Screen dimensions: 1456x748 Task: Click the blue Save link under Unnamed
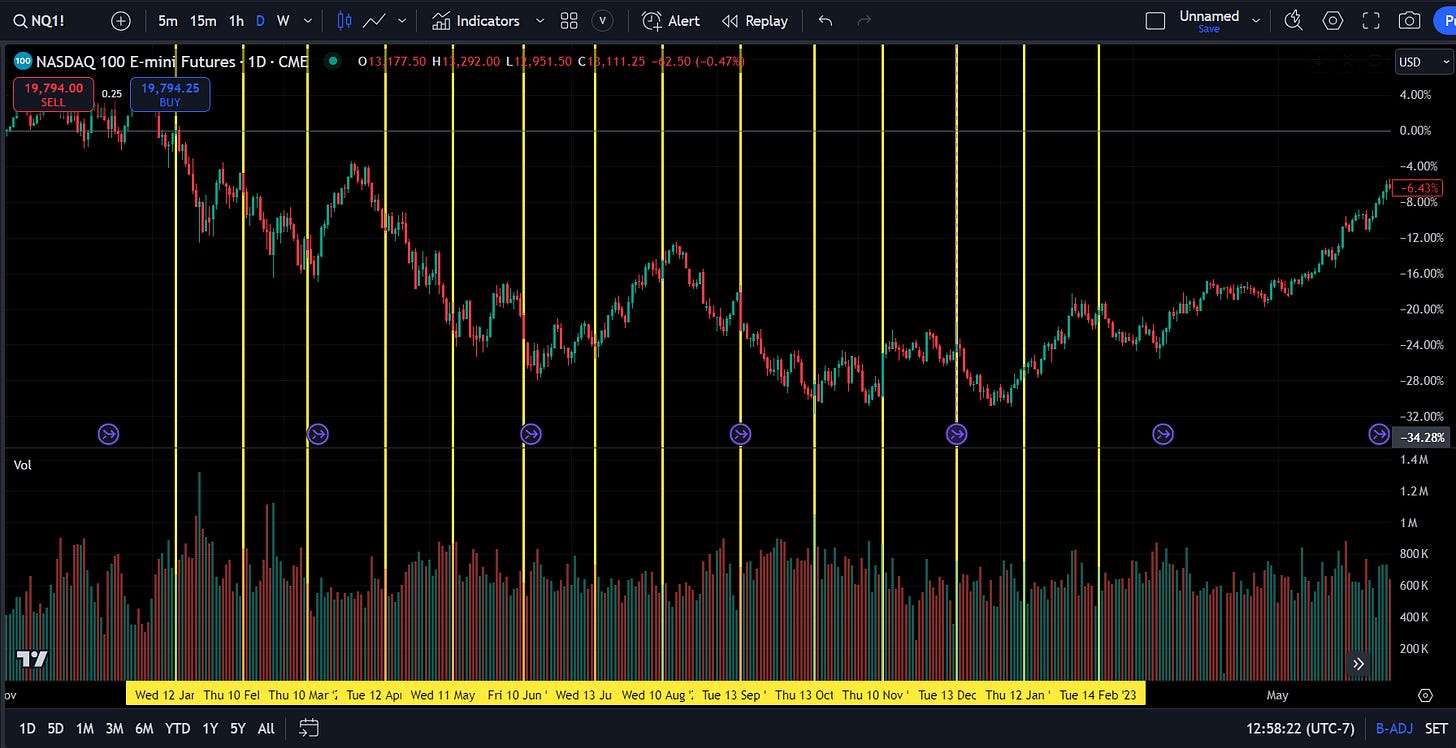[x=1209, y=29]
